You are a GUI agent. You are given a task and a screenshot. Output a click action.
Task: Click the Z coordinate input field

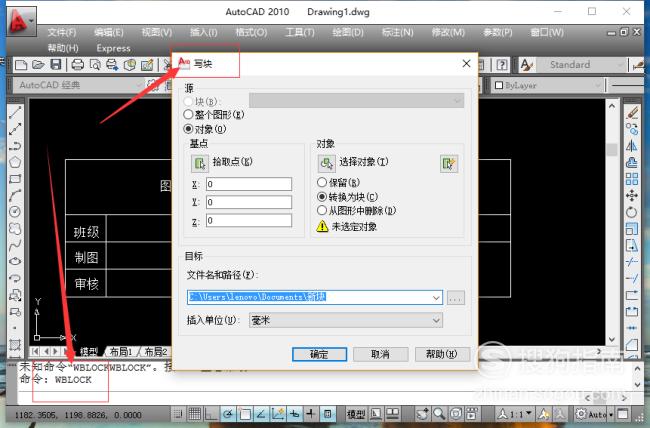pyautogui.click(x=249, y=220)
